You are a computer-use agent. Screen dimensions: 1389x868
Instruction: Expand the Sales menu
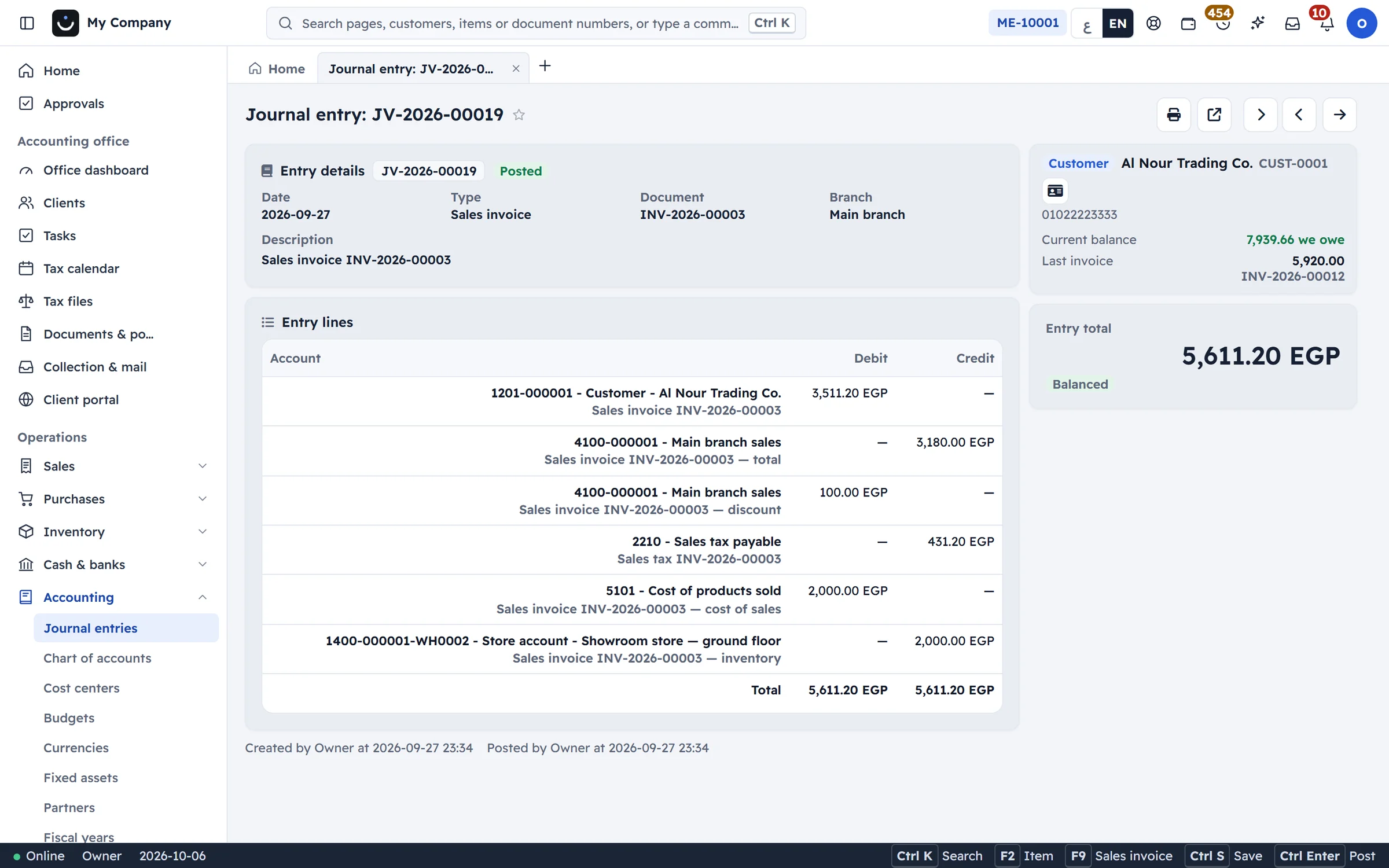coord(113,466)
